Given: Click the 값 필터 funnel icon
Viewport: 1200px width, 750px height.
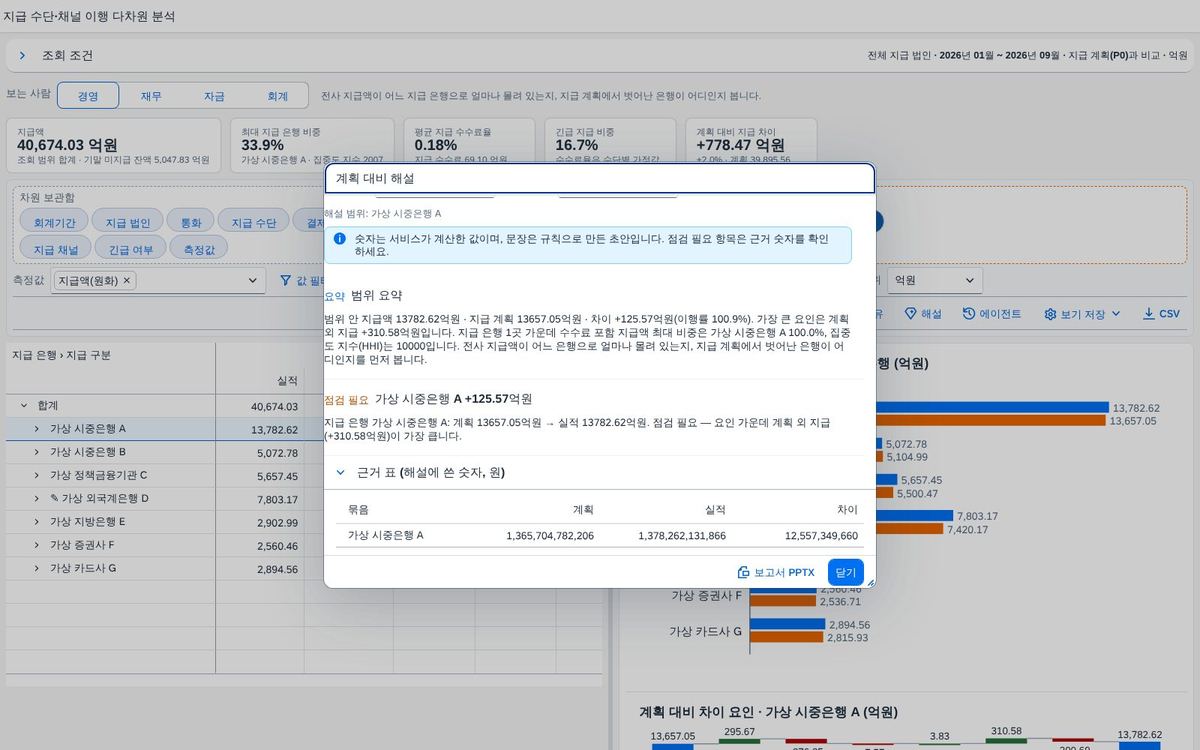Looking at the screenshot, I should (x=286, y=281).
